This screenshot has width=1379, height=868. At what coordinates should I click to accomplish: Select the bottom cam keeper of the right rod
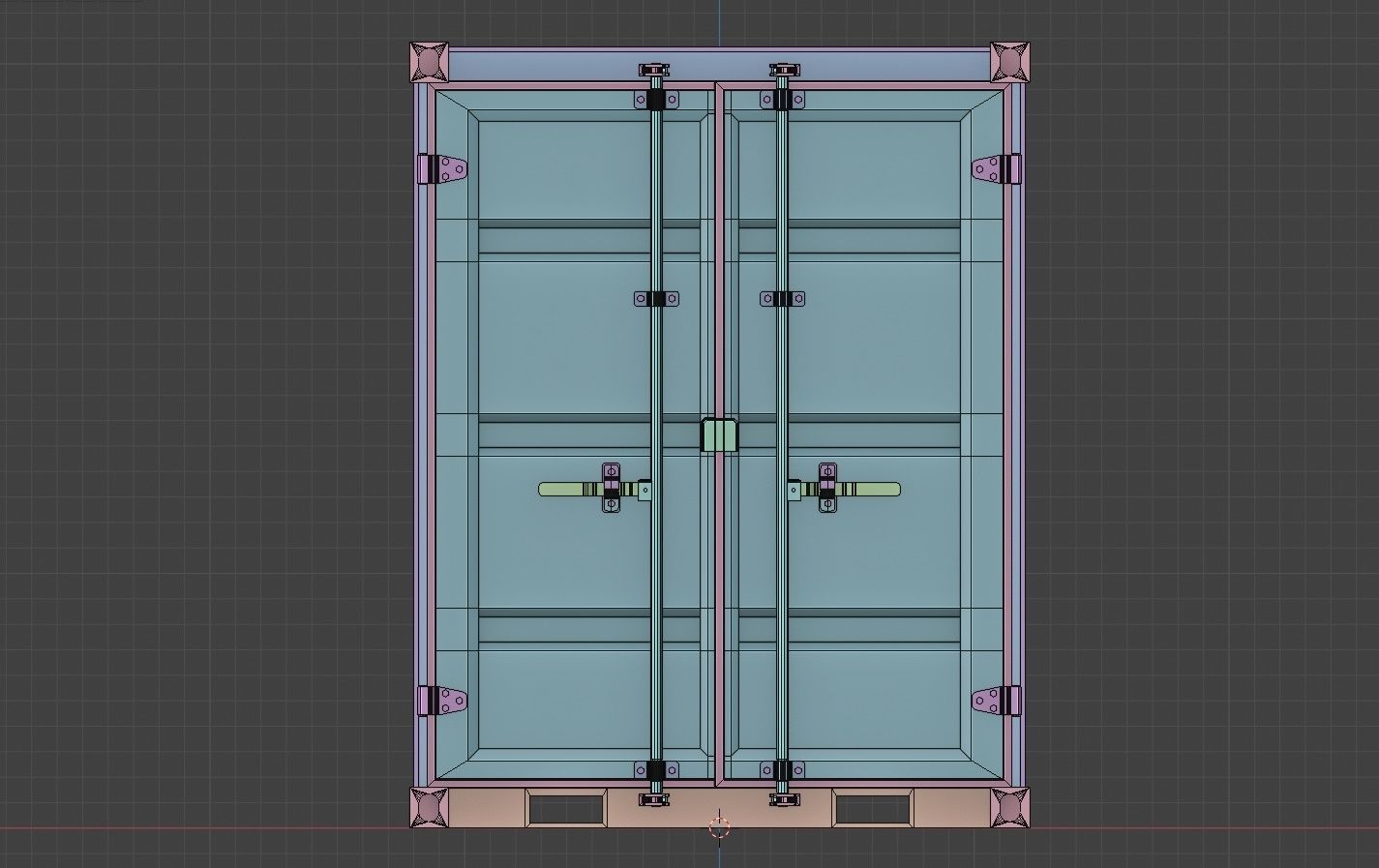coord(784,799)
